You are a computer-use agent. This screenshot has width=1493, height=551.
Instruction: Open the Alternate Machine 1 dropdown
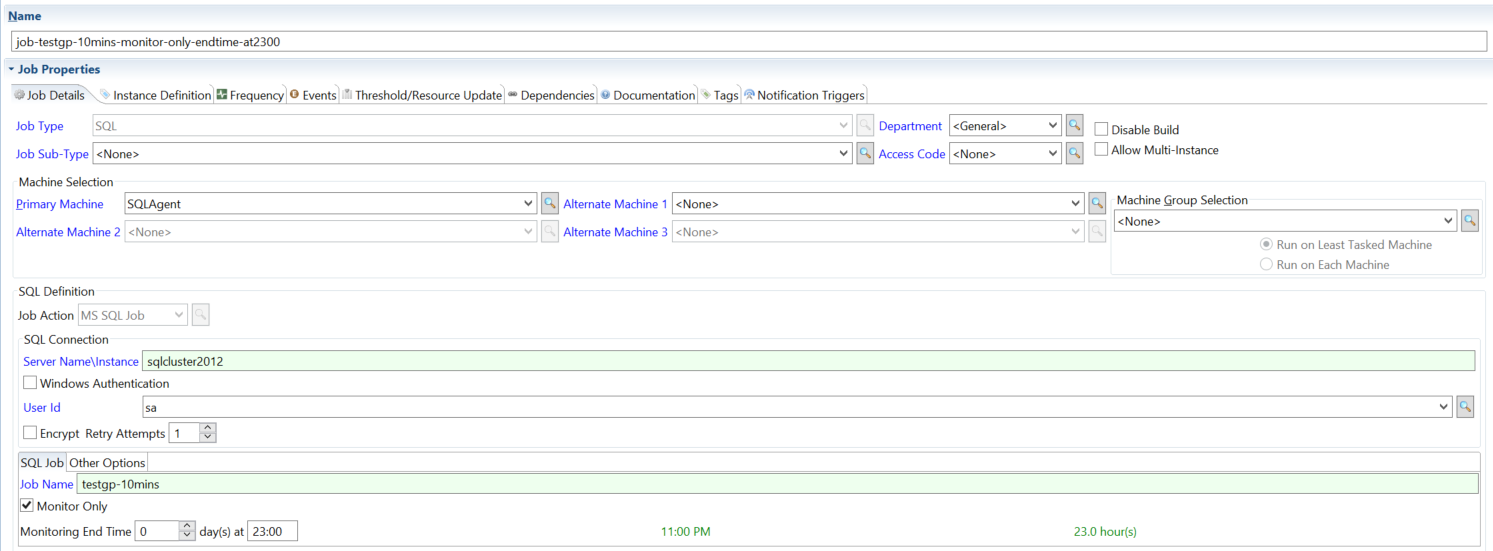(1076, 203)
